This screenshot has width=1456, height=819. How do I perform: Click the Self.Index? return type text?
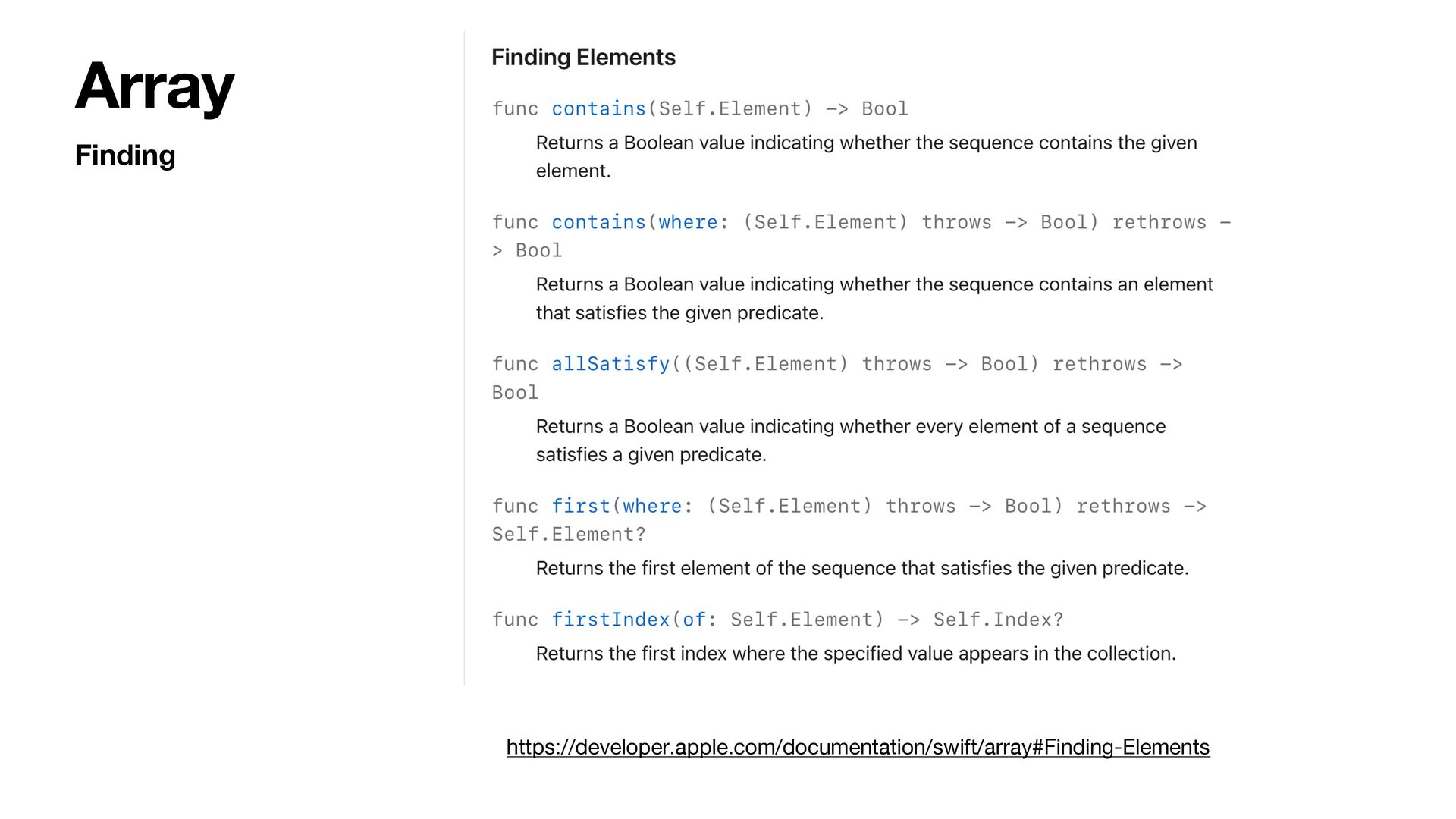click(x=998, y=620)
